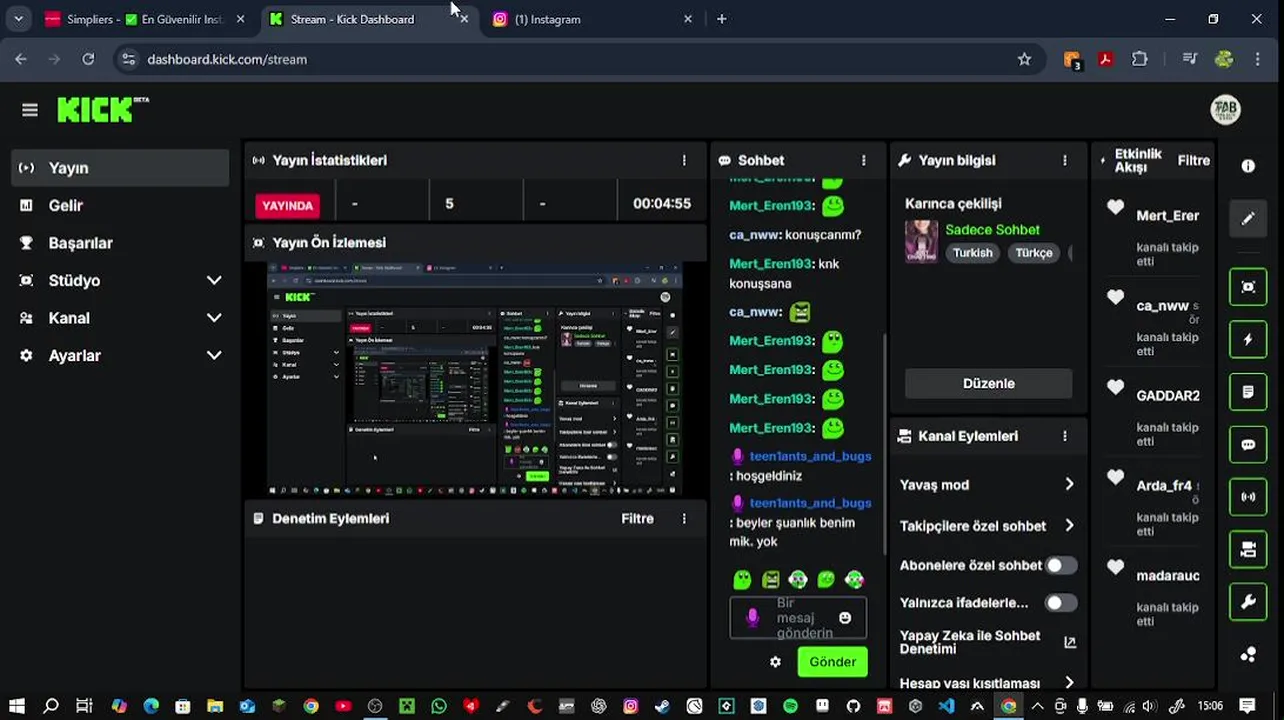Image resolution: width=1284 pixels, height=720 pixels.
Task: Open the profile avatar menu in header
Action: pyautogui.click(x=1225, y=110)
